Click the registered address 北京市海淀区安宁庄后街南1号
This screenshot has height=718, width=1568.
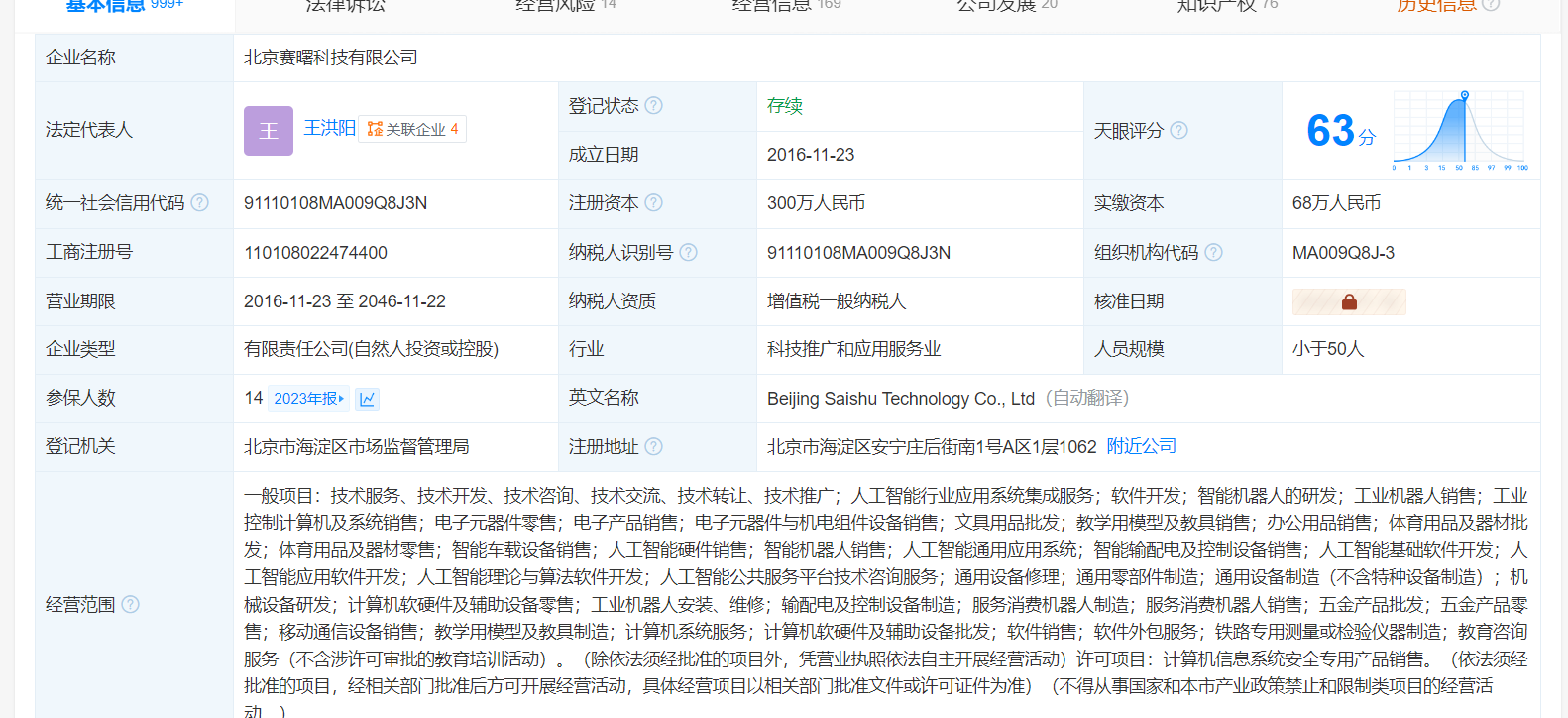tap(932, 447)
